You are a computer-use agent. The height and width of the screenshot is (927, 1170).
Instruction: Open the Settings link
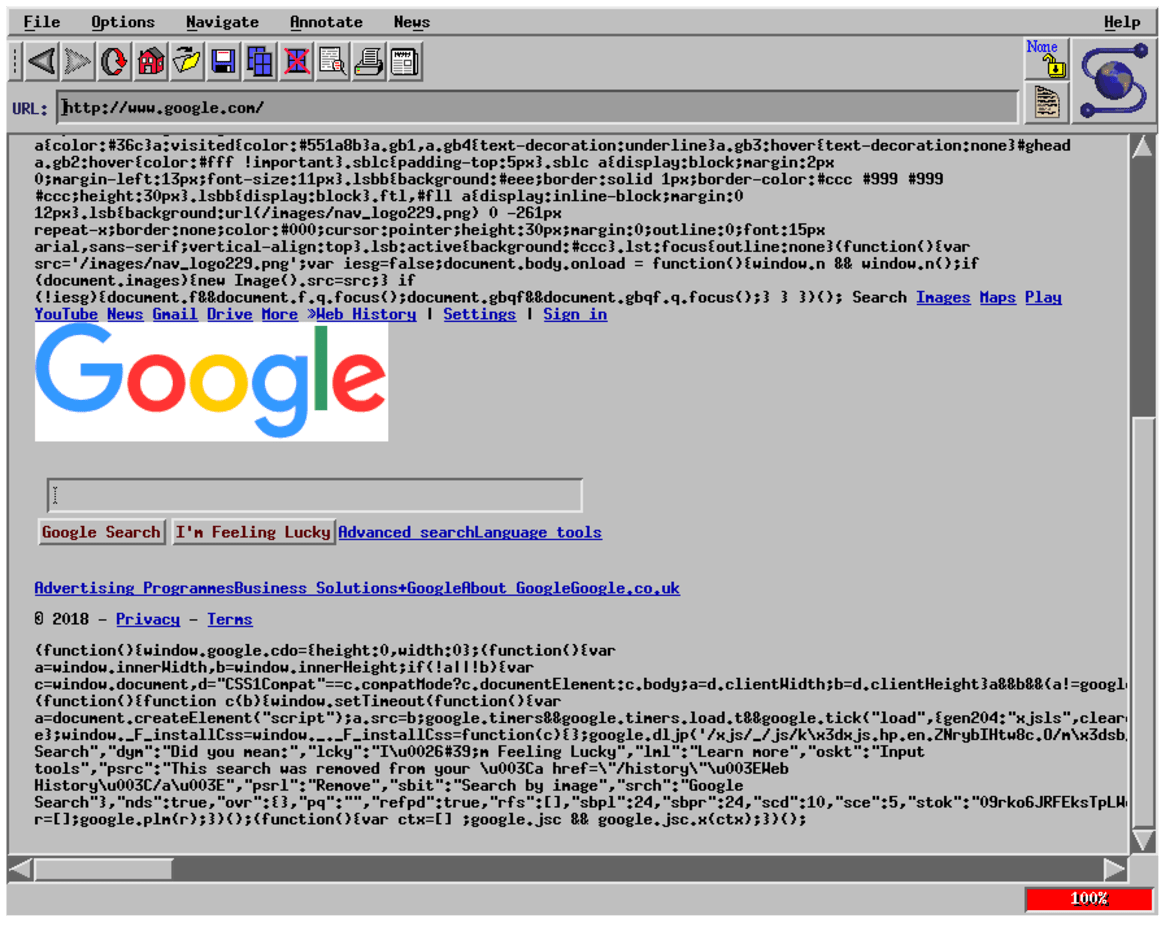(480, 314)
